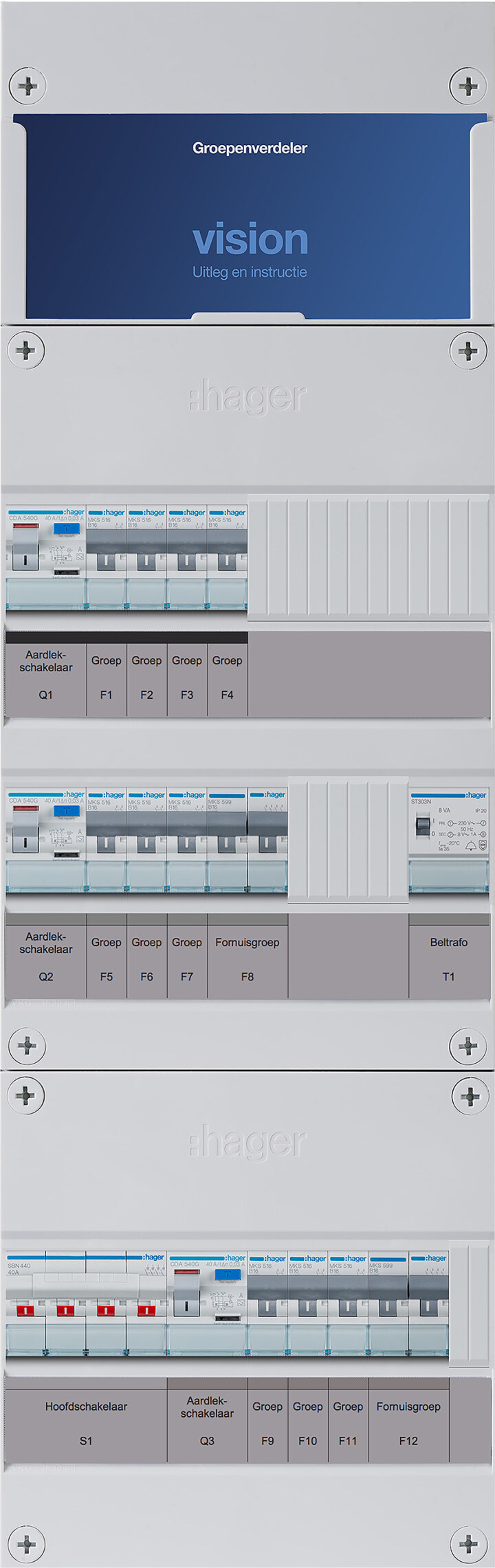Click the top-right cross-head screw of the cabinet
The image size is (495, 1568).
[x=468, y=86]
